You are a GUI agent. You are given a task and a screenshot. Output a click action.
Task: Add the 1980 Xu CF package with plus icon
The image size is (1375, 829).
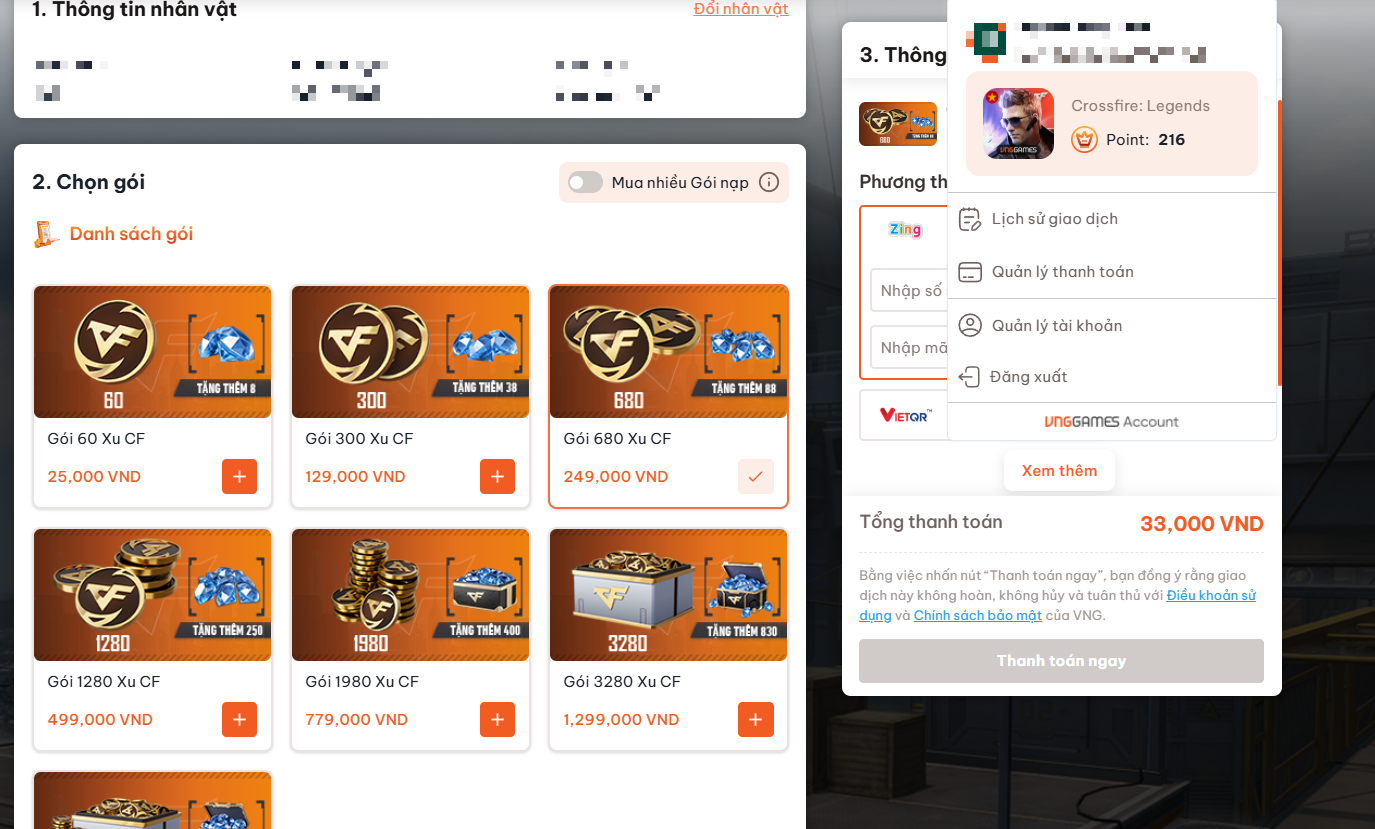[x=497, y=720]
